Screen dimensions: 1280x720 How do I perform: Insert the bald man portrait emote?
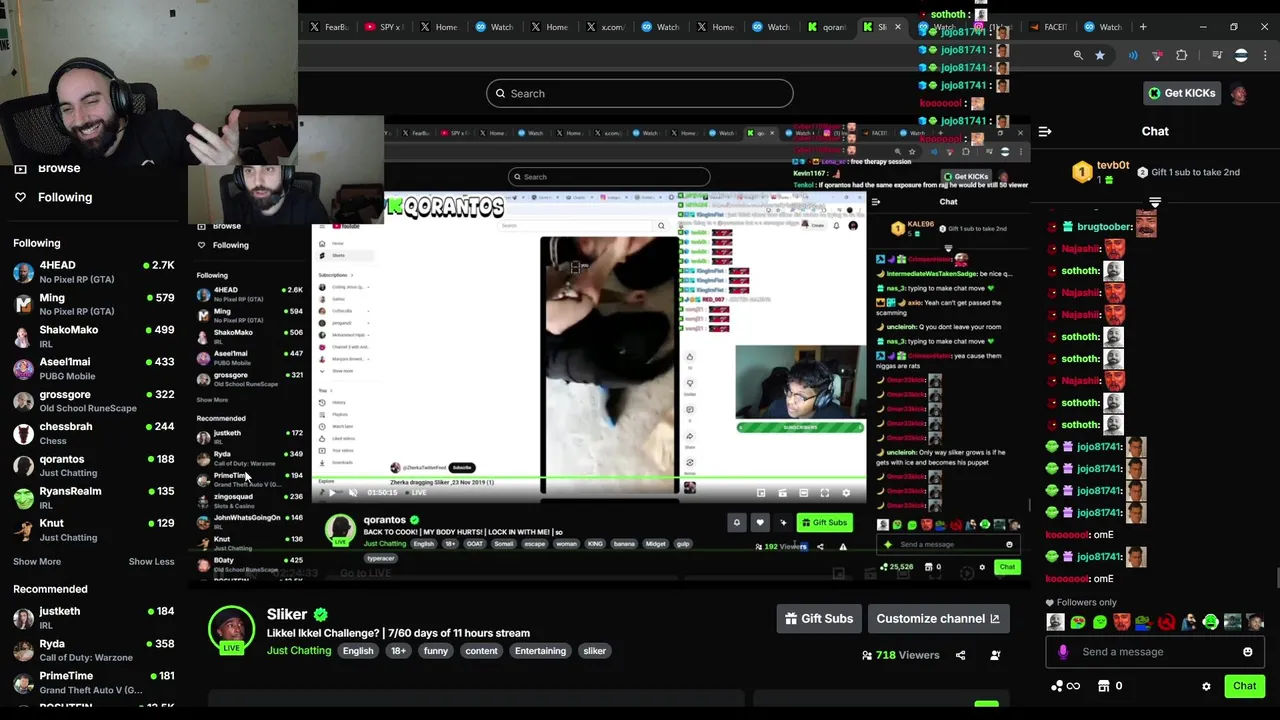(x=1056, y=623)
